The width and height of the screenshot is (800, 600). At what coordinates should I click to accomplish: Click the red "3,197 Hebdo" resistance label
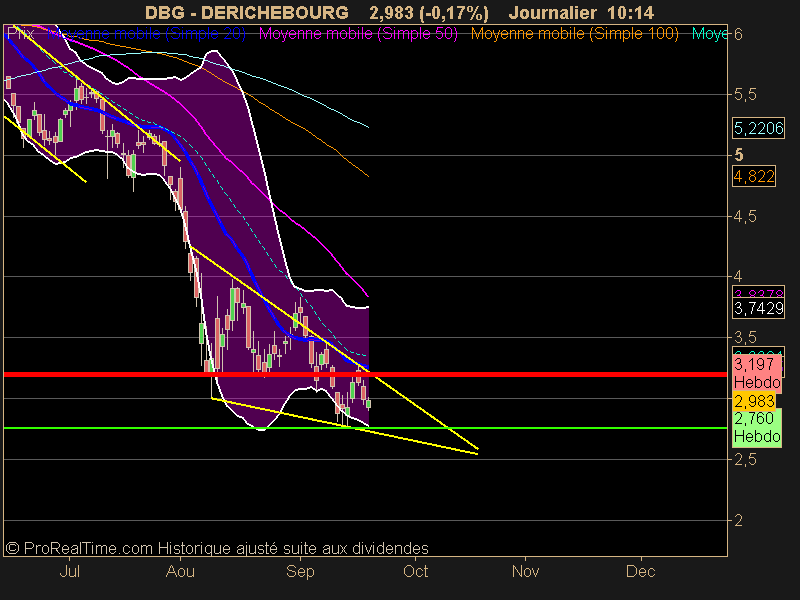[757, 373]
